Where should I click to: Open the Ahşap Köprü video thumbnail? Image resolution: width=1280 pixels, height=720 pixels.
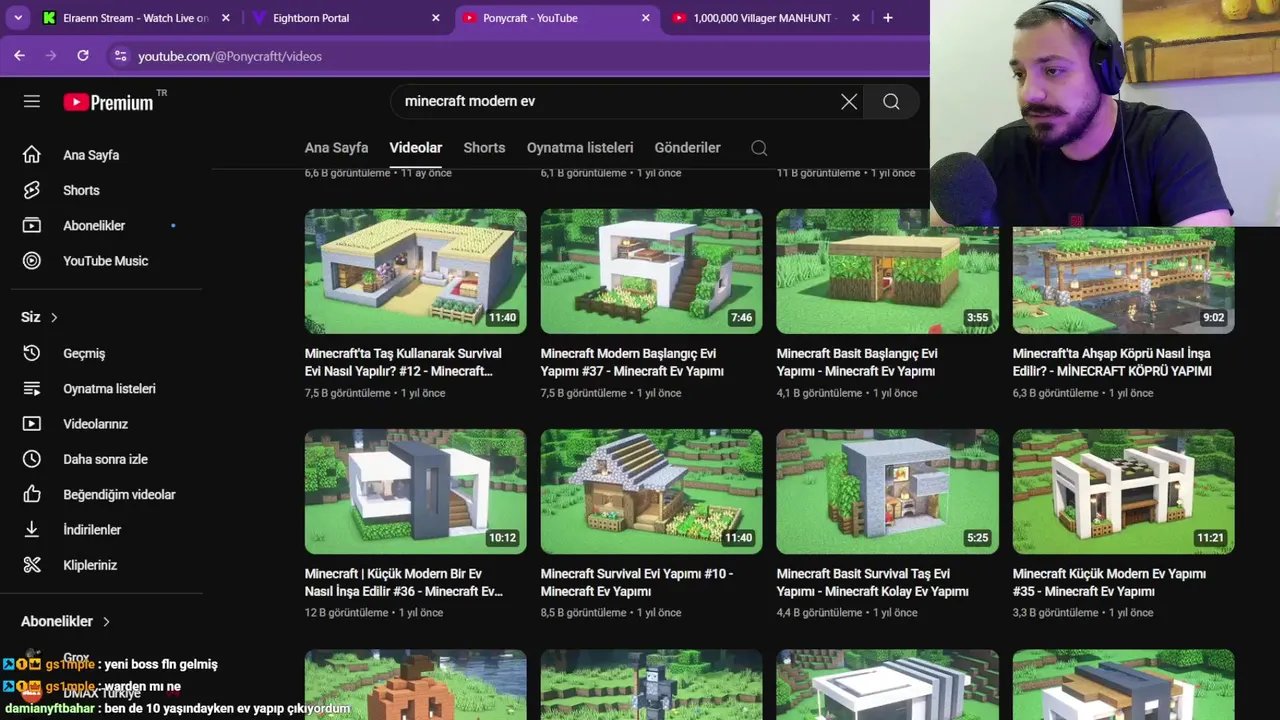tap(1124, 280)
